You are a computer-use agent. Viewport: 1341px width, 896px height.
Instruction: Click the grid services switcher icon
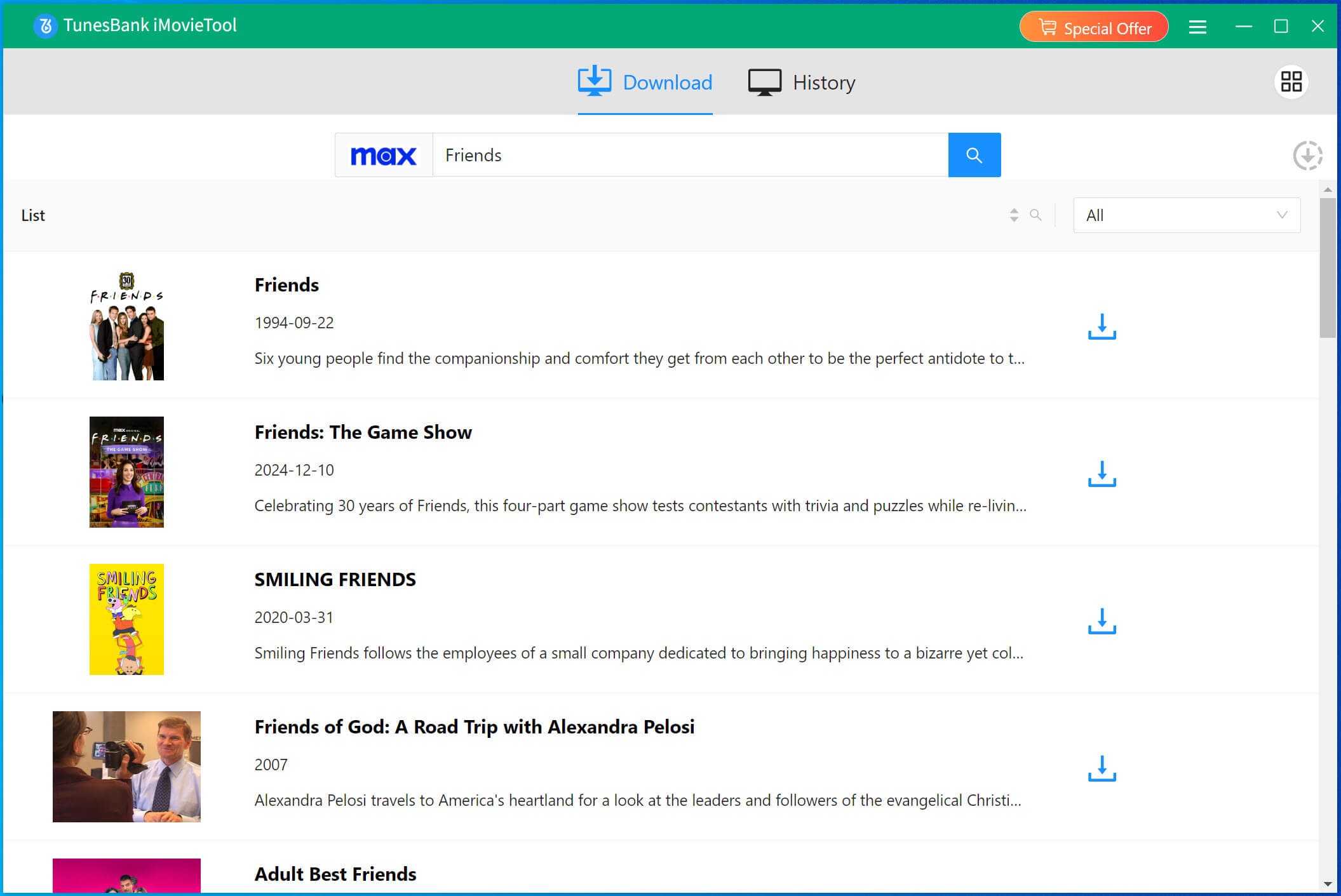tap(1291, 82)
